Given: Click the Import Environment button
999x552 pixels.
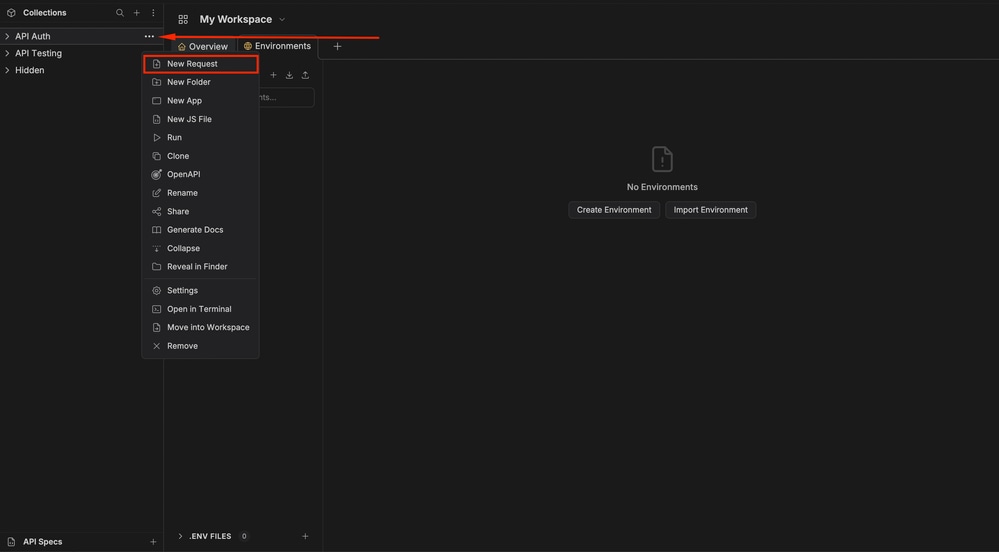Looking at the screenshot, I should click(710, 210).
